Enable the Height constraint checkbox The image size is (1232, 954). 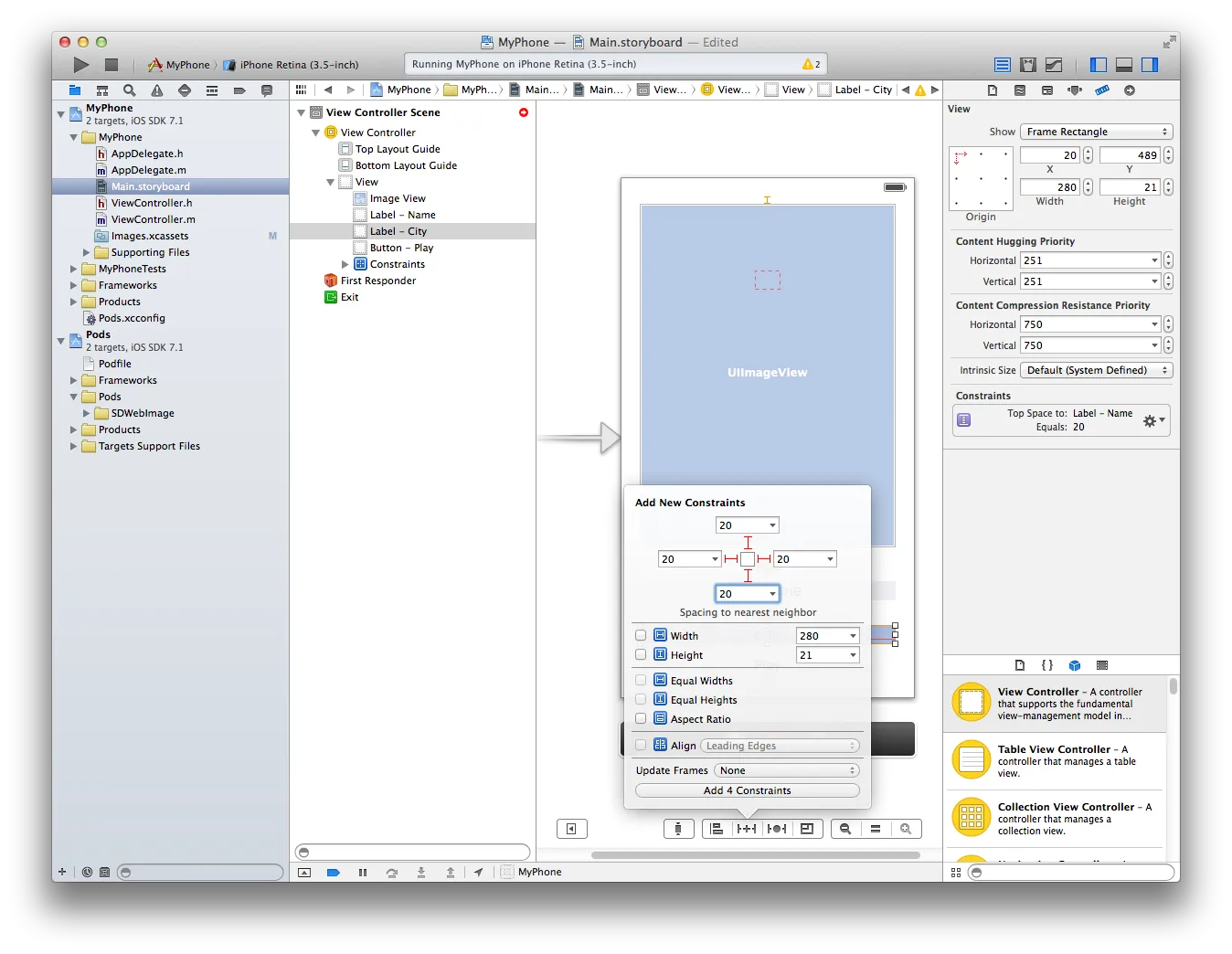[641, 655]
